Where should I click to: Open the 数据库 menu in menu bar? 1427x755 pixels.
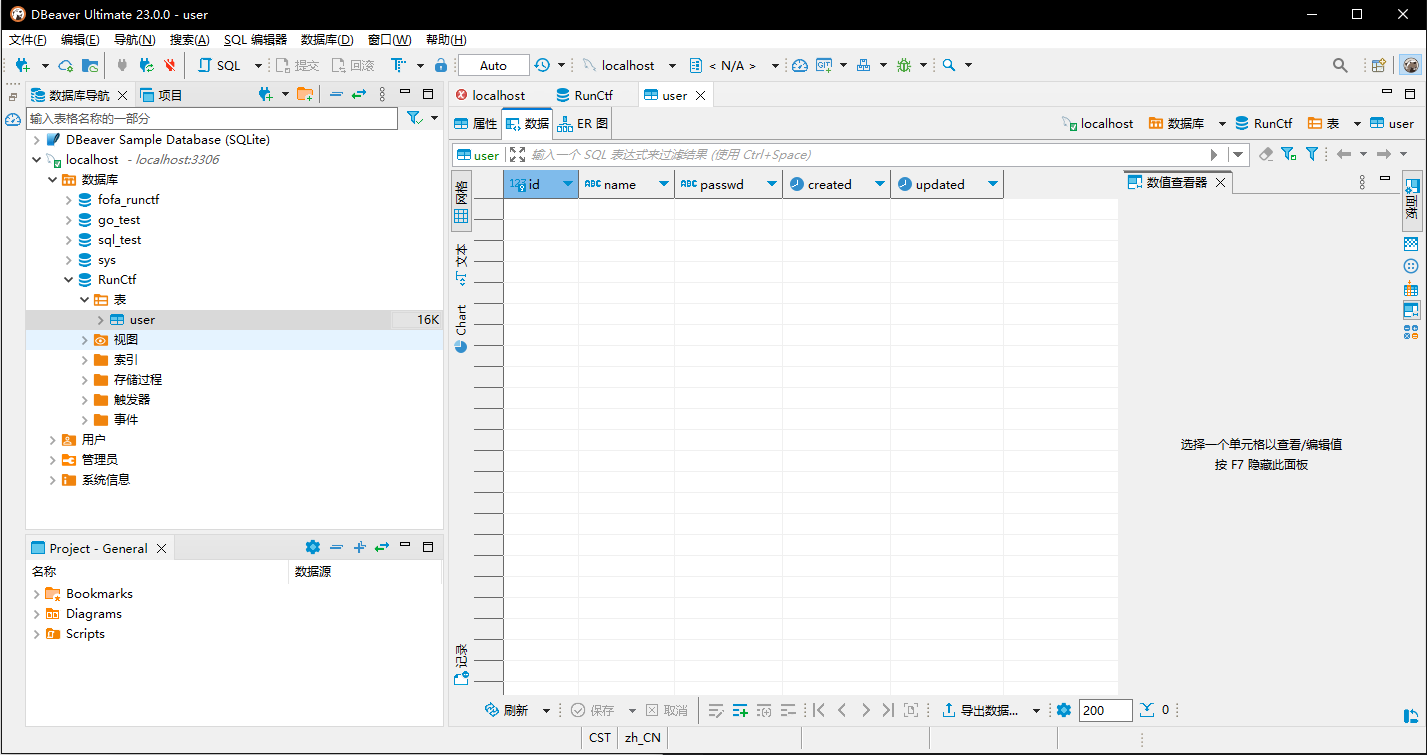pyautogui.click(x=327, y=40)
